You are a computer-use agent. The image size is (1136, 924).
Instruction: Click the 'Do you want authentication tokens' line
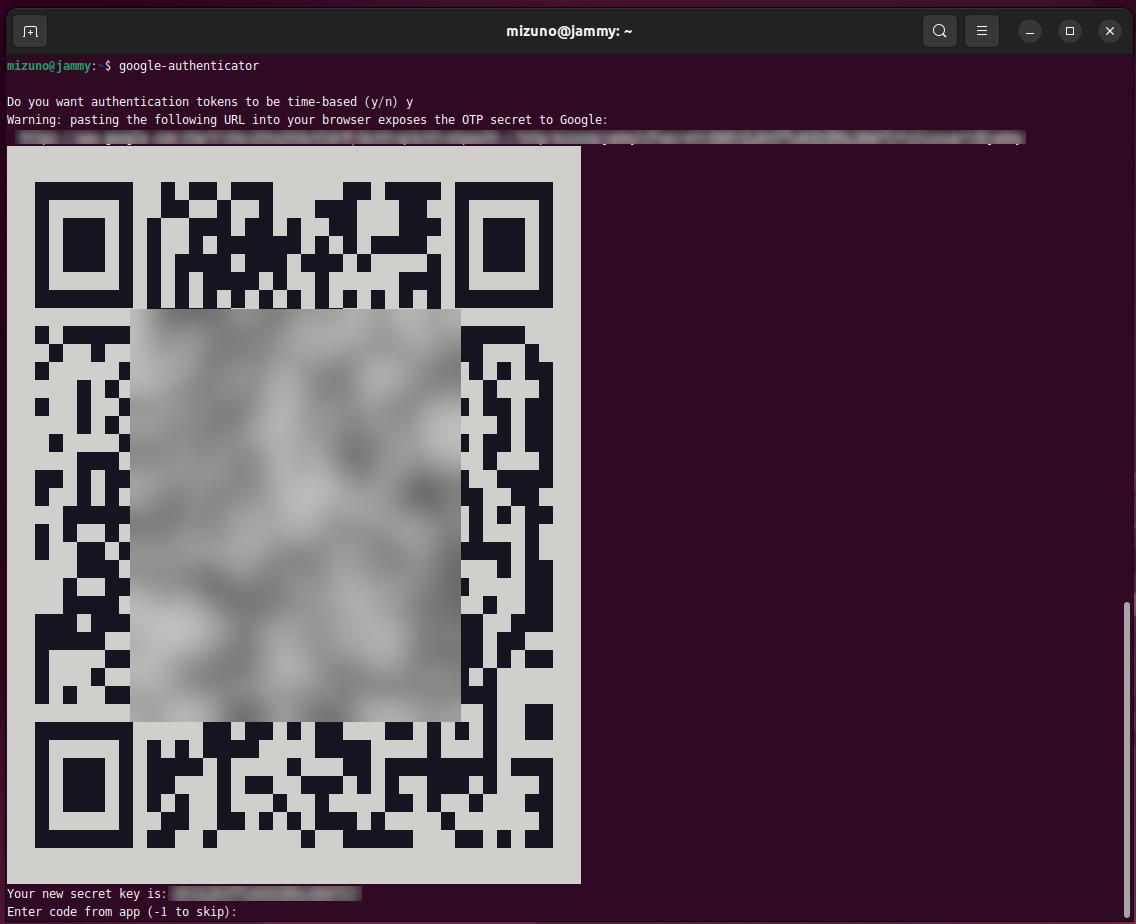point(209,101)
